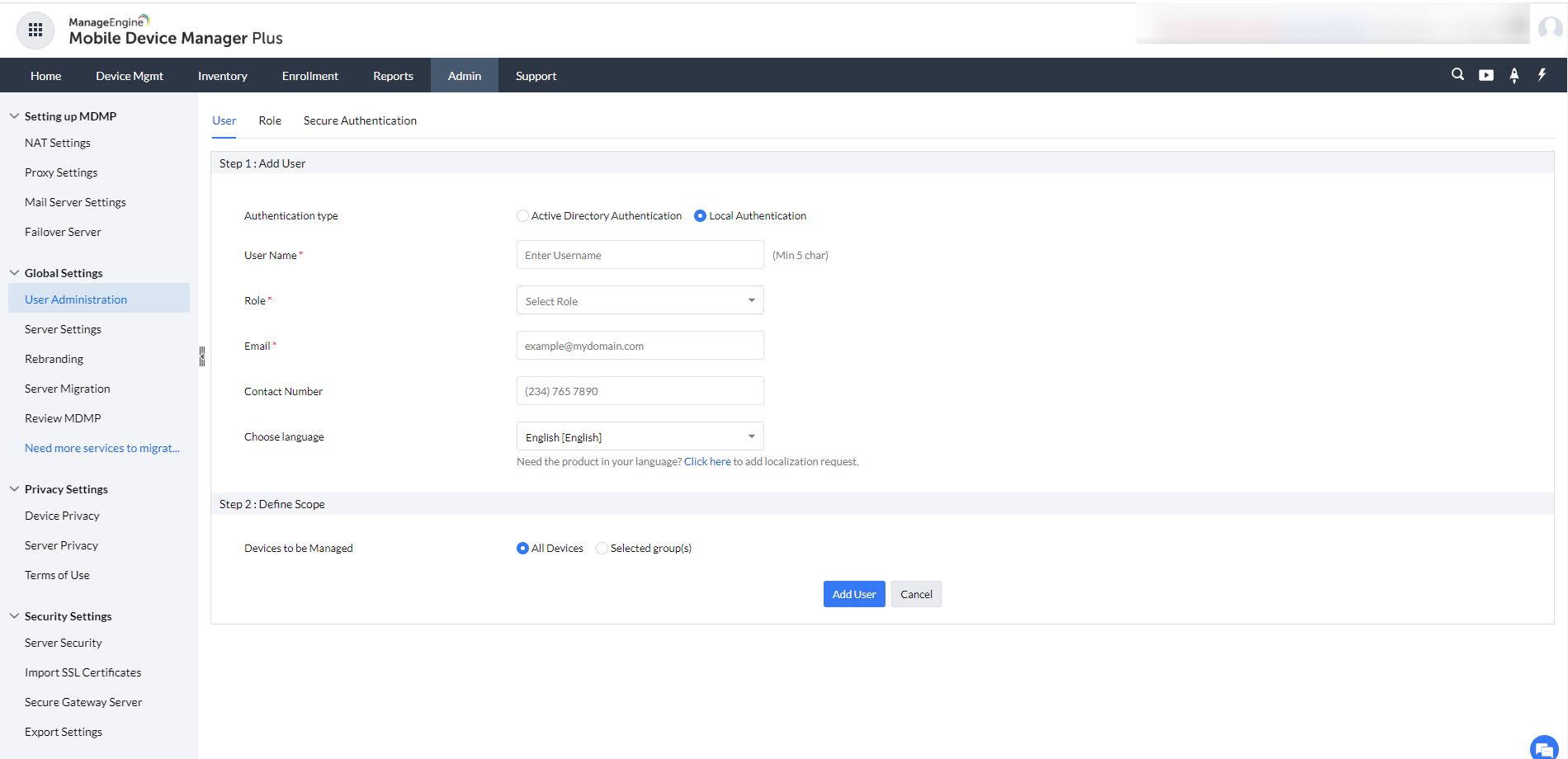
Task: Focus the Email input field
Action: (x=640, y=346)
